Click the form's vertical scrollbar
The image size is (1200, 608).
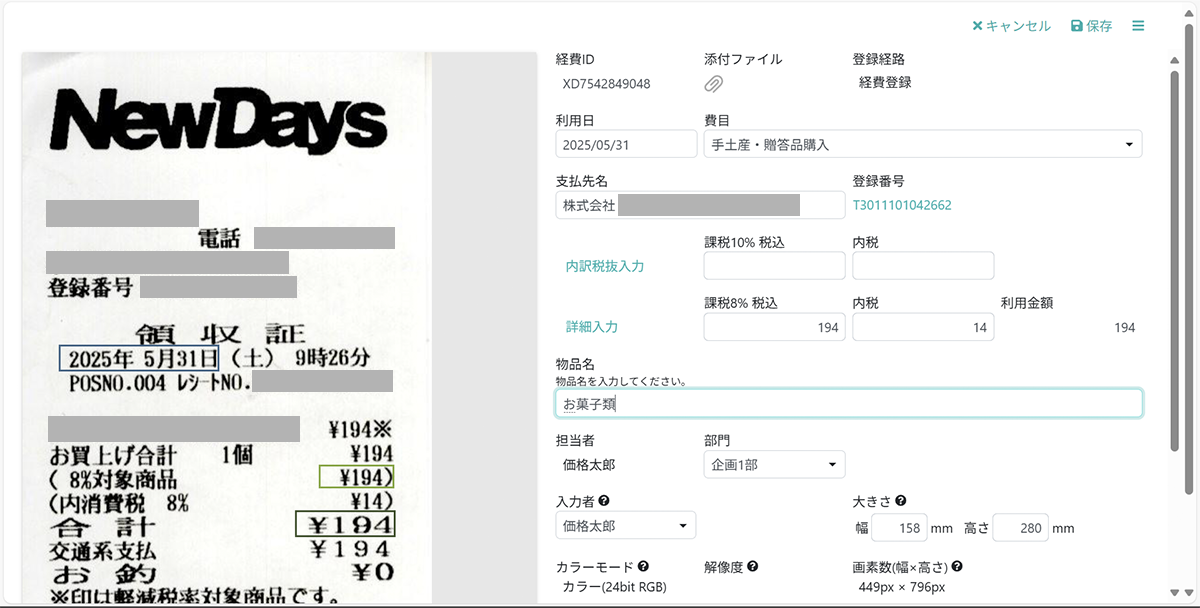(x=1175, y=260)
